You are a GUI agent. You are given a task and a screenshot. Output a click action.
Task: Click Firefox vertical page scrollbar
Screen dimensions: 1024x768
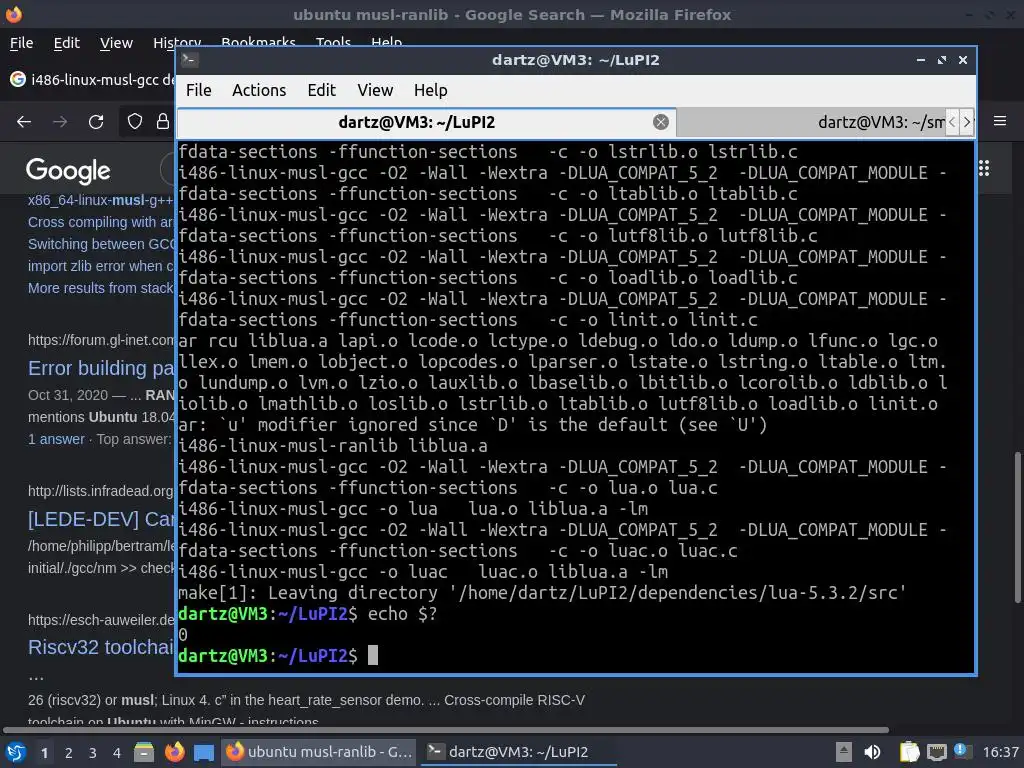click(1017, 528)
